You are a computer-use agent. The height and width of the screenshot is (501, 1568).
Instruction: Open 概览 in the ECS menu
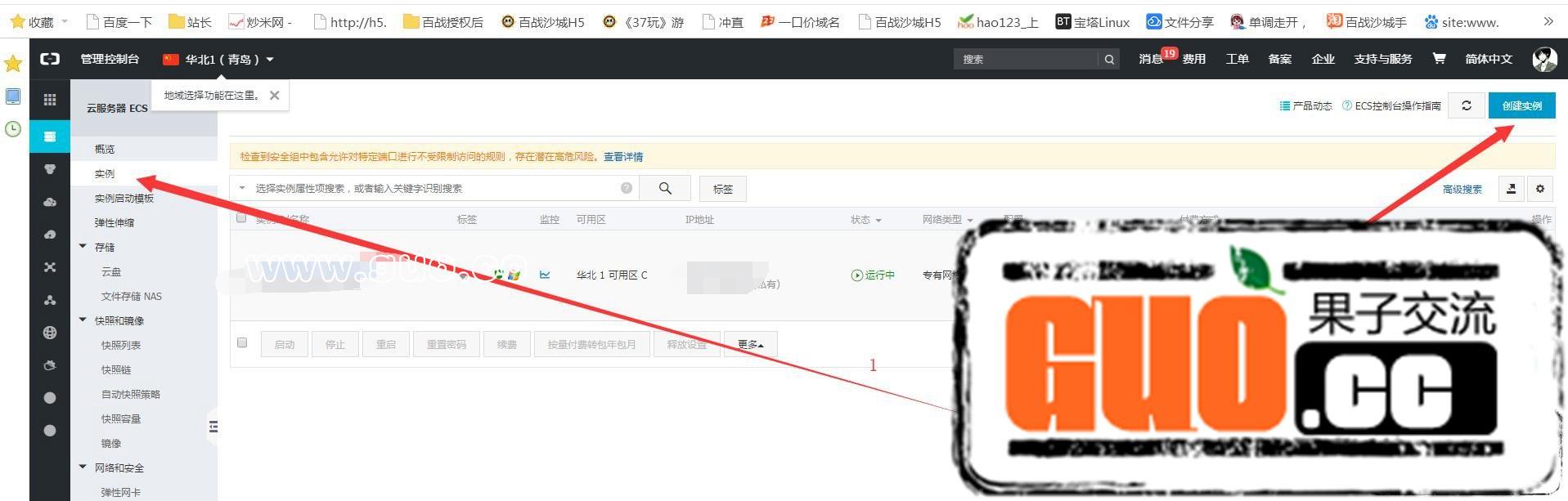(105, 149)
